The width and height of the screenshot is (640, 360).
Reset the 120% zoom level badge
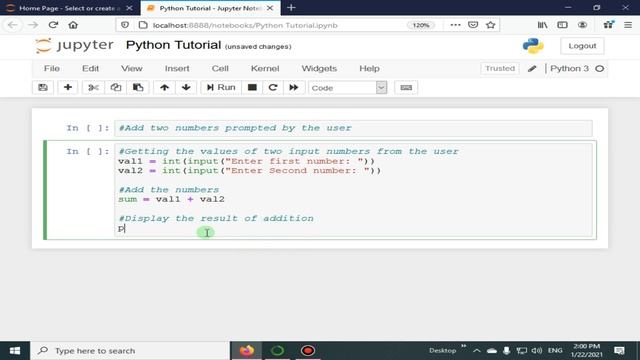click(x=421, y=25)
